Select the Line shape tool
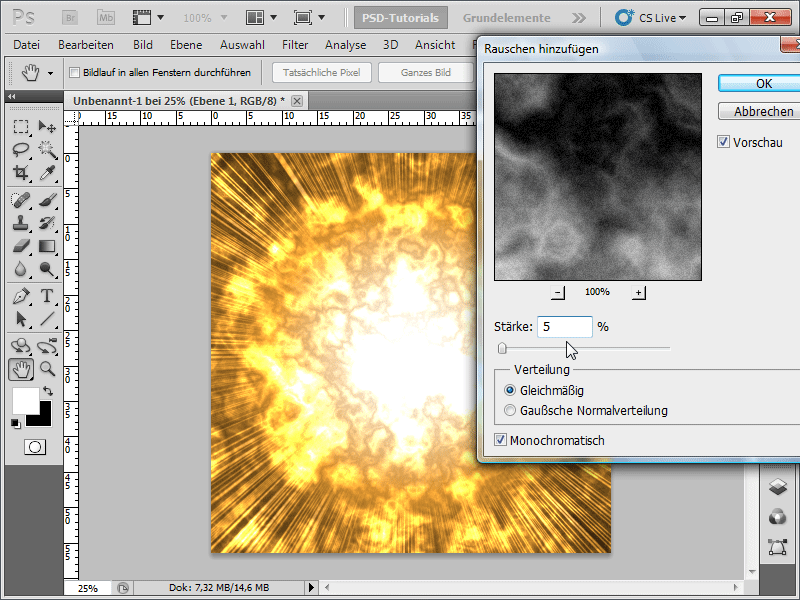Image resolution: width=800 pixels, height=600 pixels. tap(47, 319)
